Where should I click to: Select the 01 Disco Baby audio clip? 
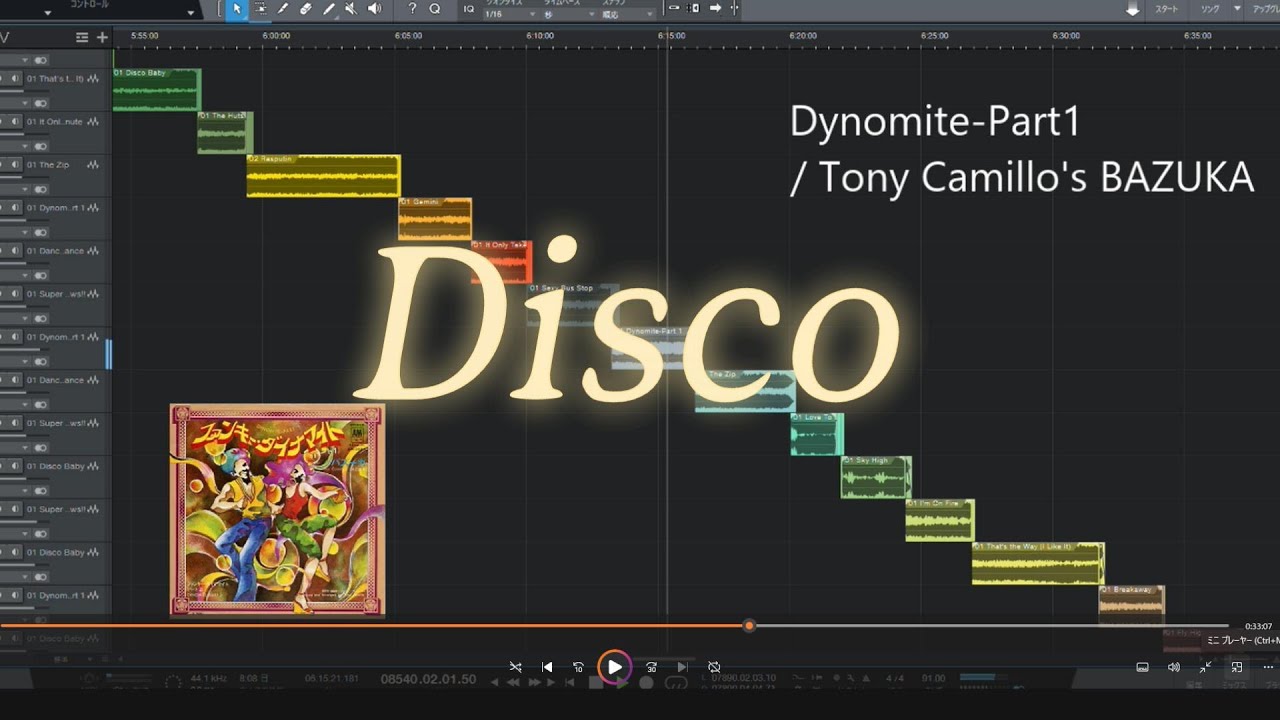tap(157, 90)
